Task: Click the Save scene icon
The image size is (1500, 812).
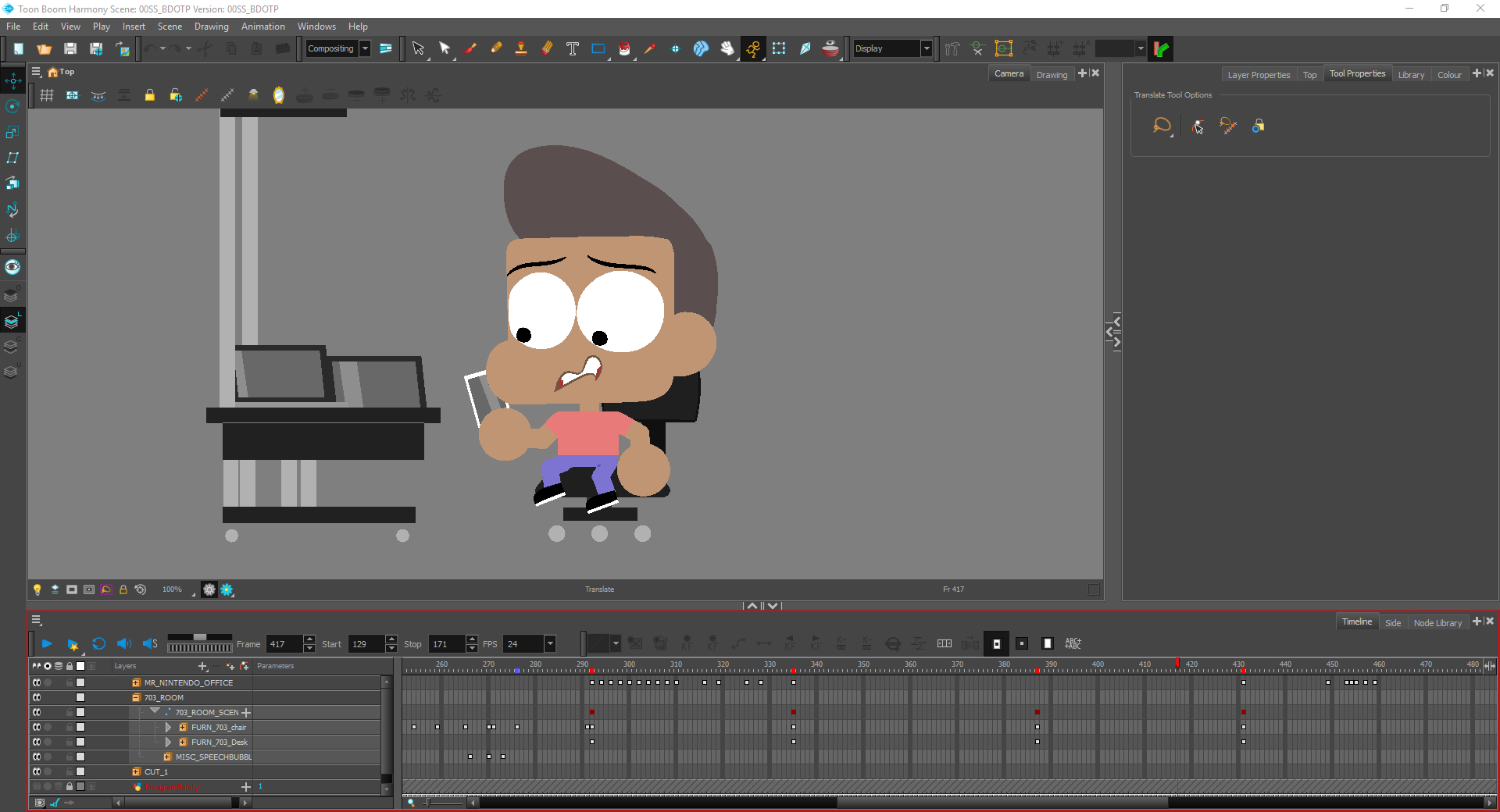Action: tap(70, 48)
